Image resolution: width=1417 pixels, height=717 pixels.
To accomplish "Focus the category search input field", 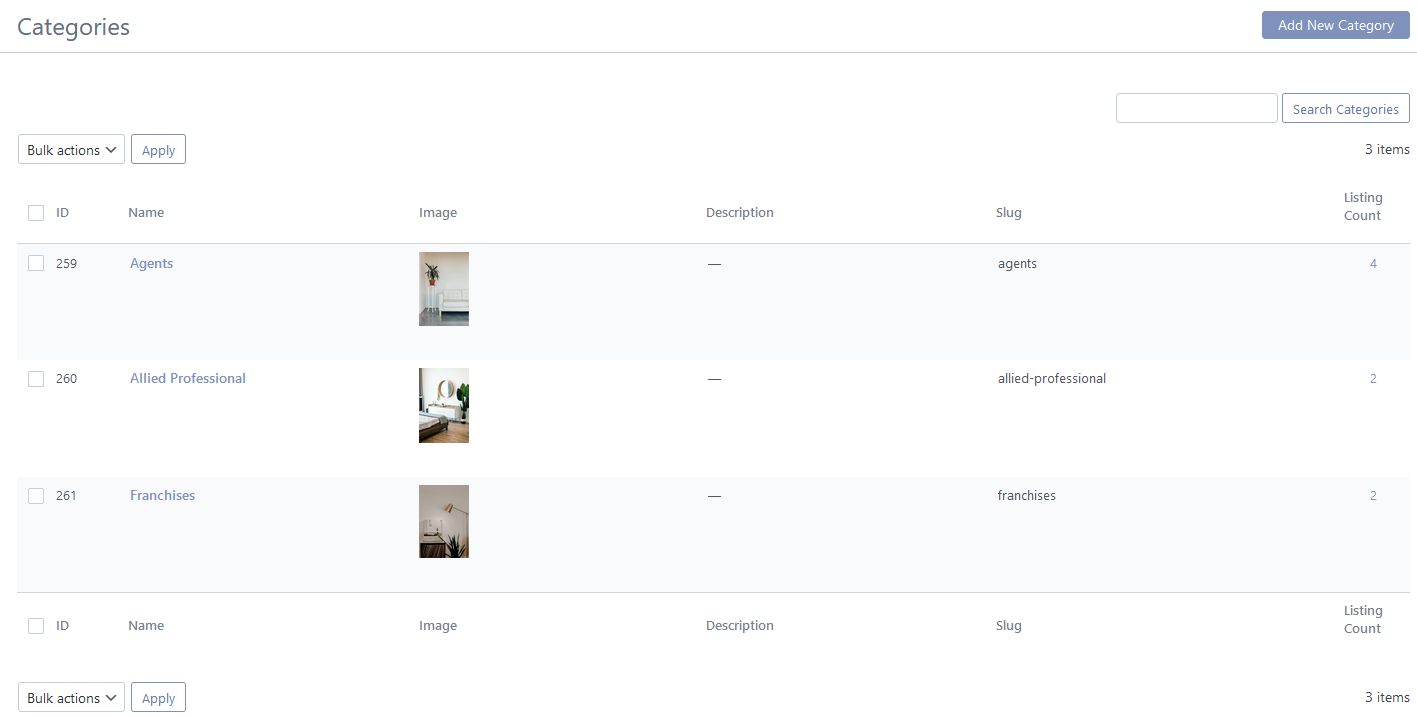I will pyautogui.click(x=1196, y=108).
